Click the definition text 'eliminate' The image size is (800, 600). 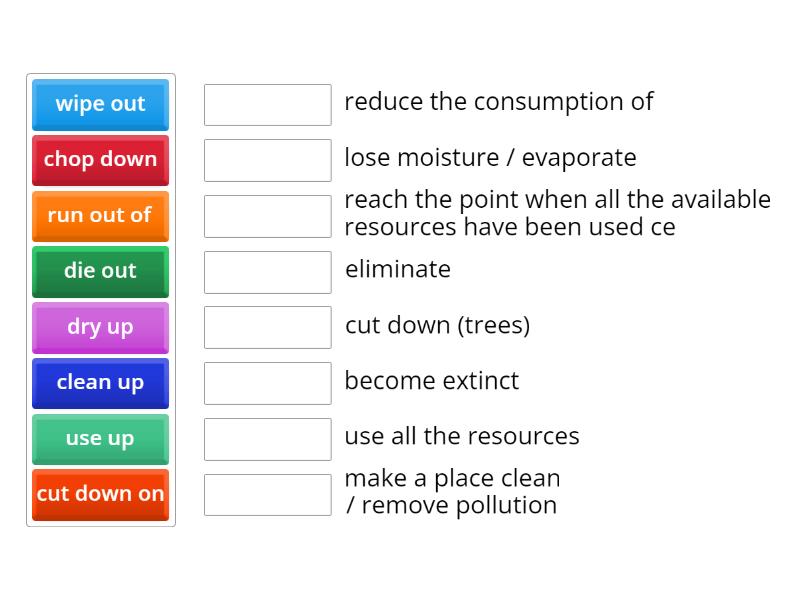coord(398,269)
